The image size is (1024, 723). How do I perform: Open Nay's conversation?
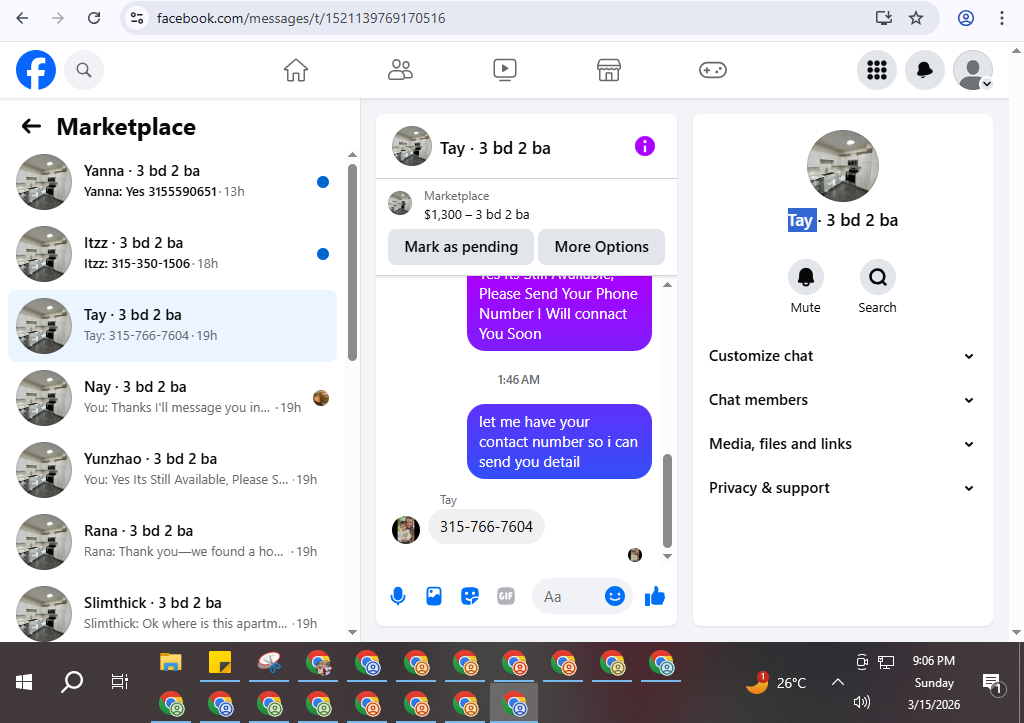click(x=172, y=397)
